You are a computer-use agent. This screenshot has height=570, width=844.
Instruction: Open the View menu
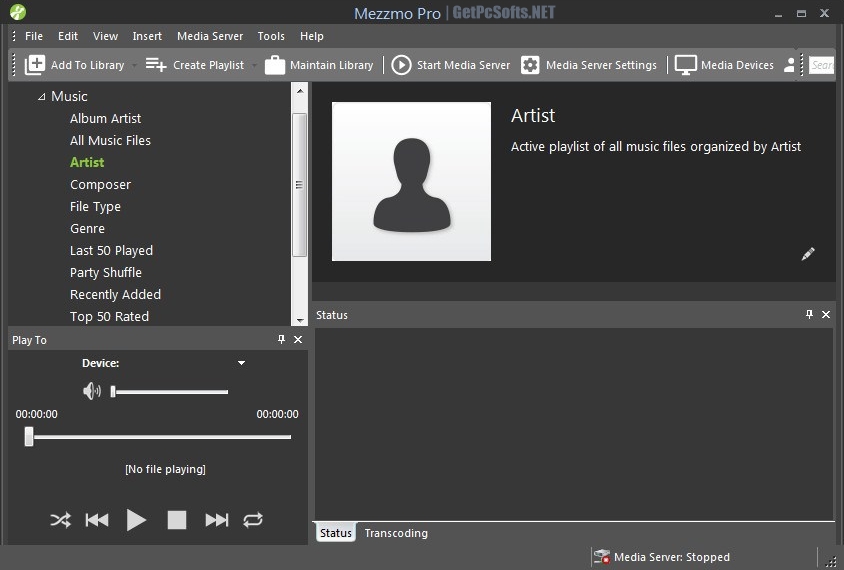pyautogui.click(x=105, y=36)
